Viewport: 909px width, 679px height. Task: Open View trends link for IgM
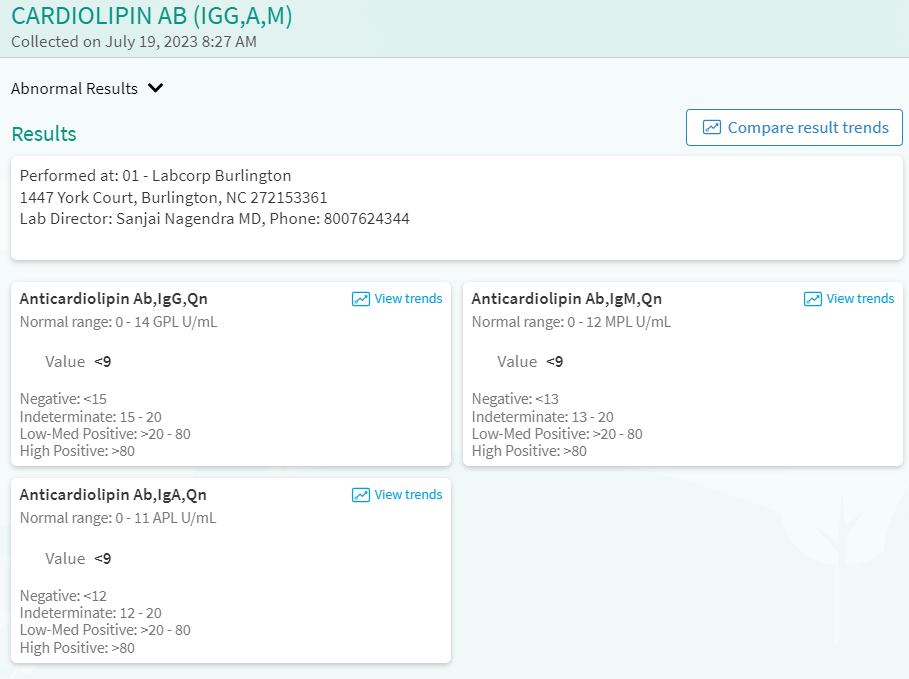pos(860,299)
